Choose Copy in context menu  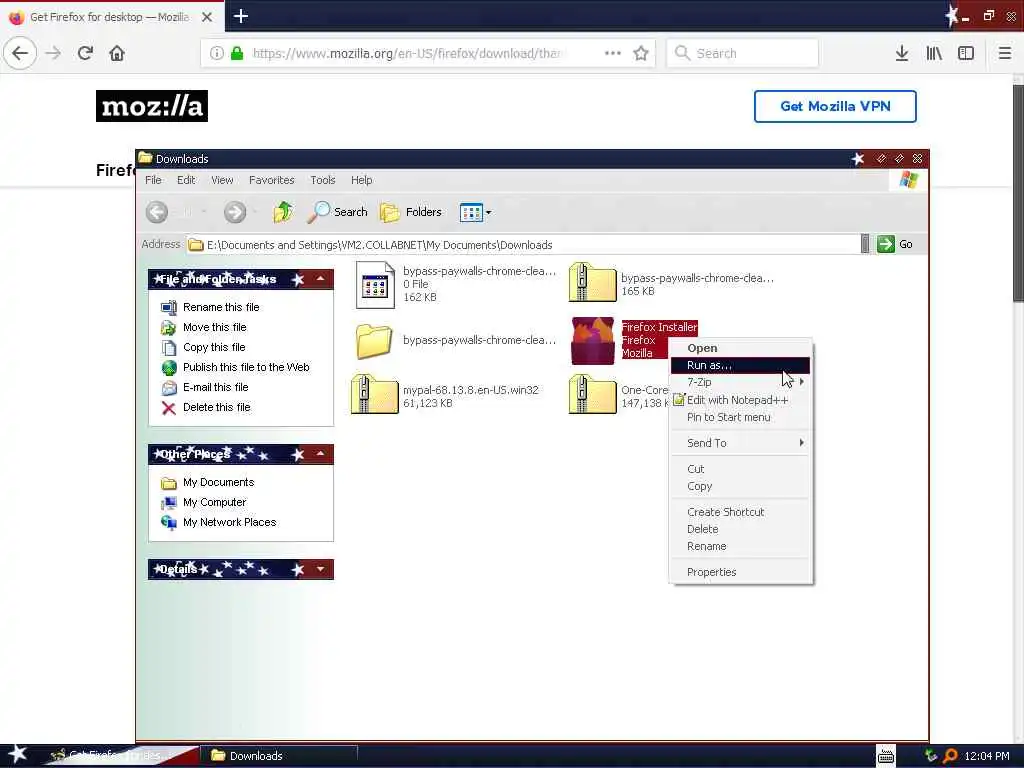click(x=741, y=486)
